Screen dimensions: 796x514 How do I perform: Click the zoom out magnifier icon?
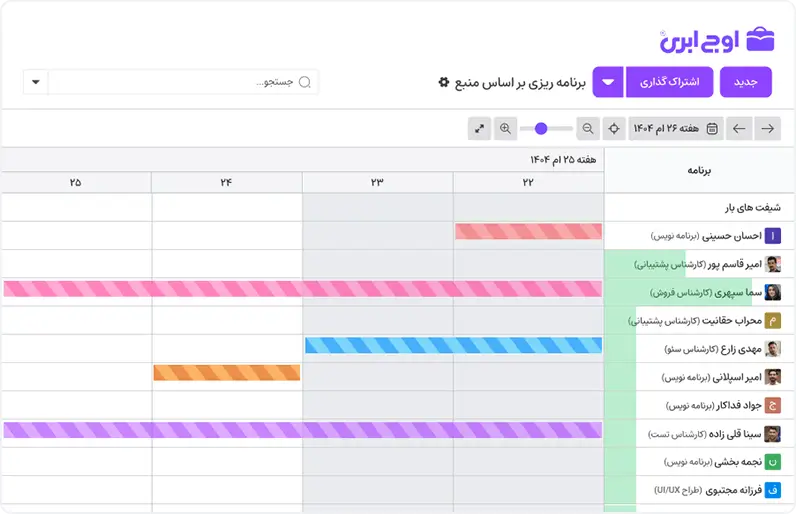pos(588,128)
